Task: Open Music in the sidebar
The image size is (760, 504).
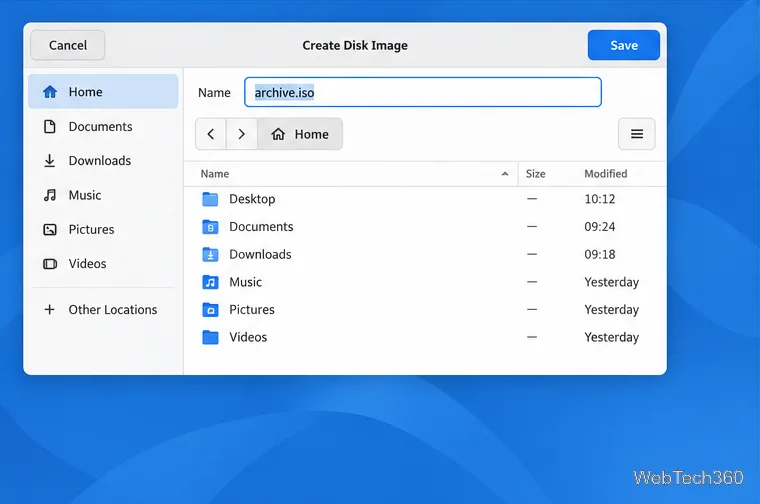Action: tap(103, 195)
